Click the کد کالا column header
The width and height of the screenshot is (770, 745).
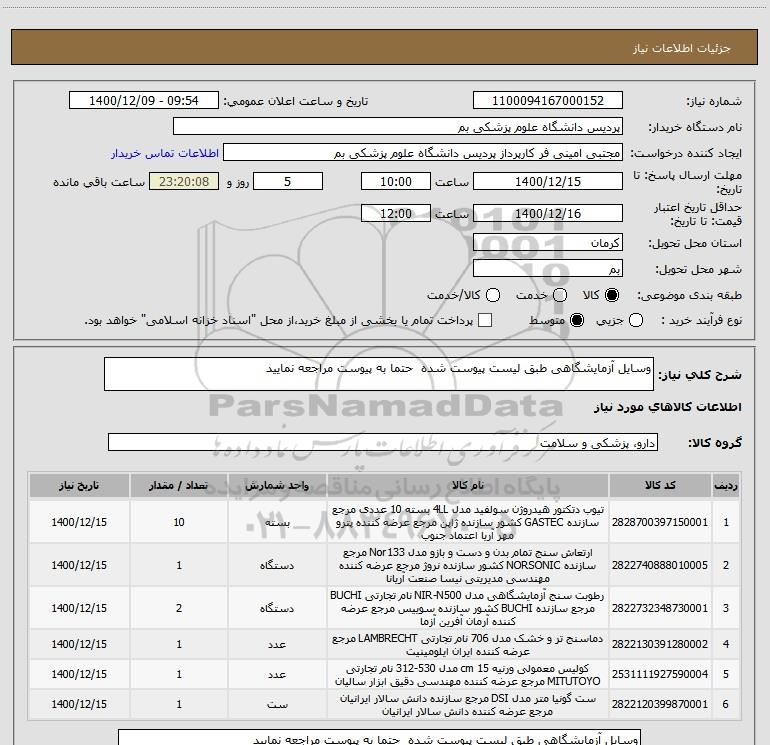[660, 485]
